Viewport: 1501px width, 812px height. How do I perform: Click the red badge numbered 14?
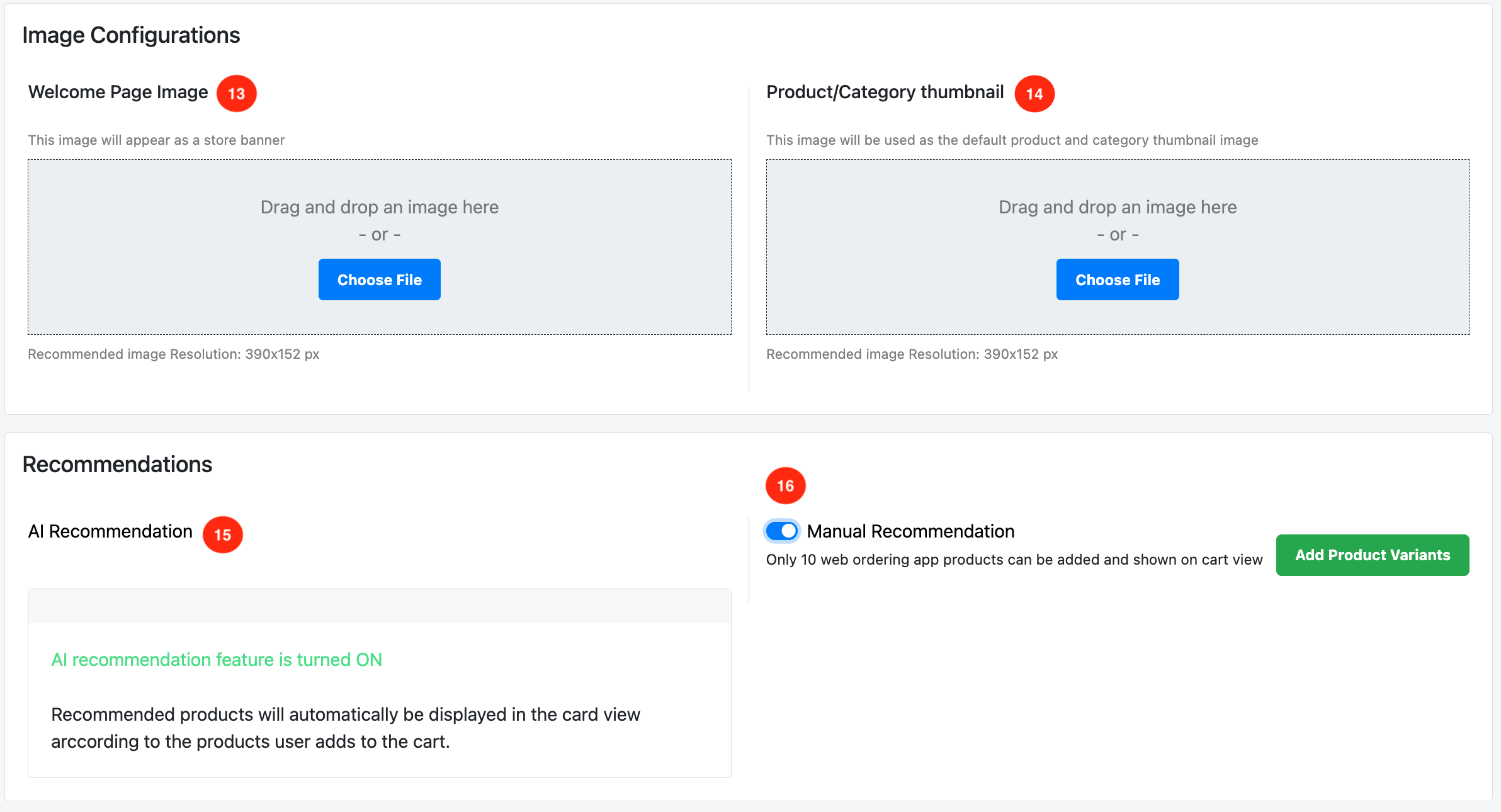pyautogui.click(x=1034, y=94)
